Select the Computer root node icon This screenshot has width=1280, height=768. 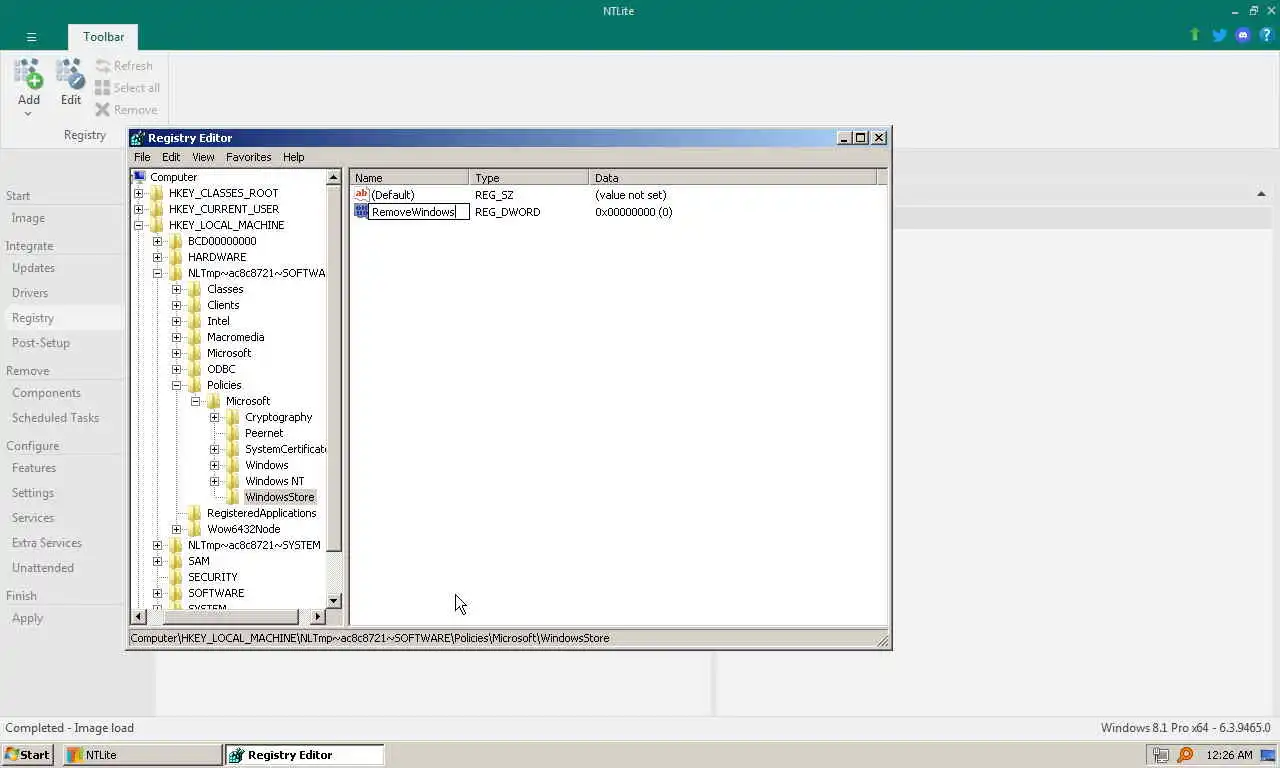[x=140, y=177]
